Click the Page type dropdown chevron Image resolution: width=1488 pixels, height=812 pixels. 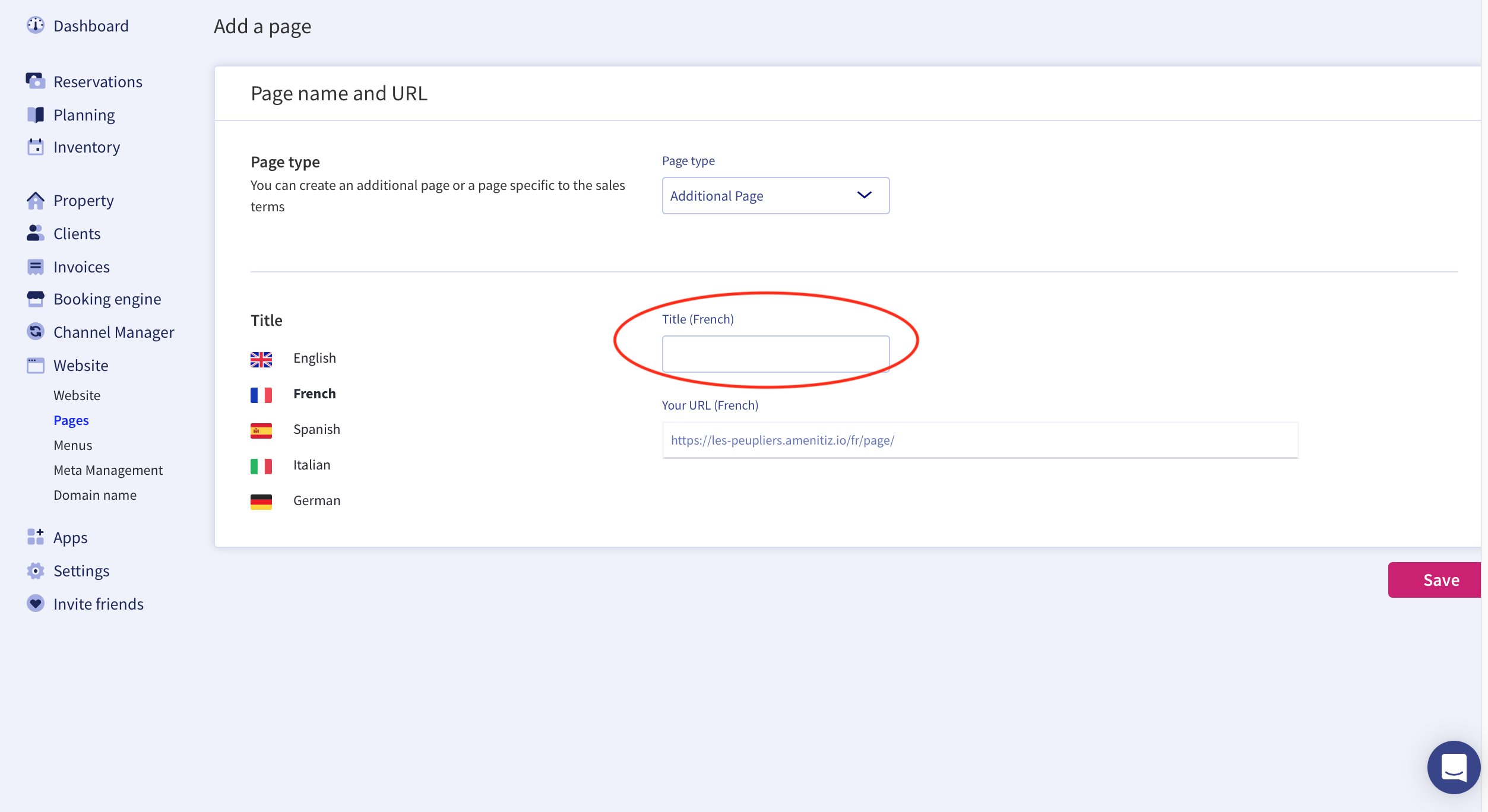865,195
